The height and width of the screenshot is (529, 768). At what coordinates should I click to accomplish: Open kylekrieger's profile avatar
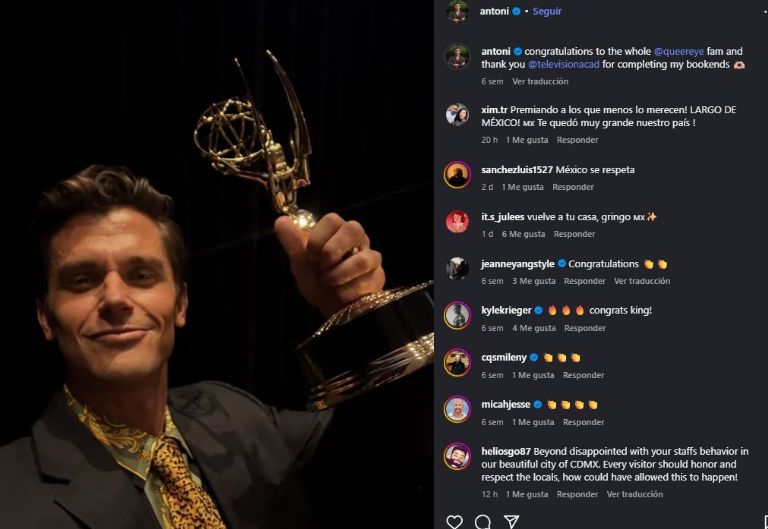457,314
